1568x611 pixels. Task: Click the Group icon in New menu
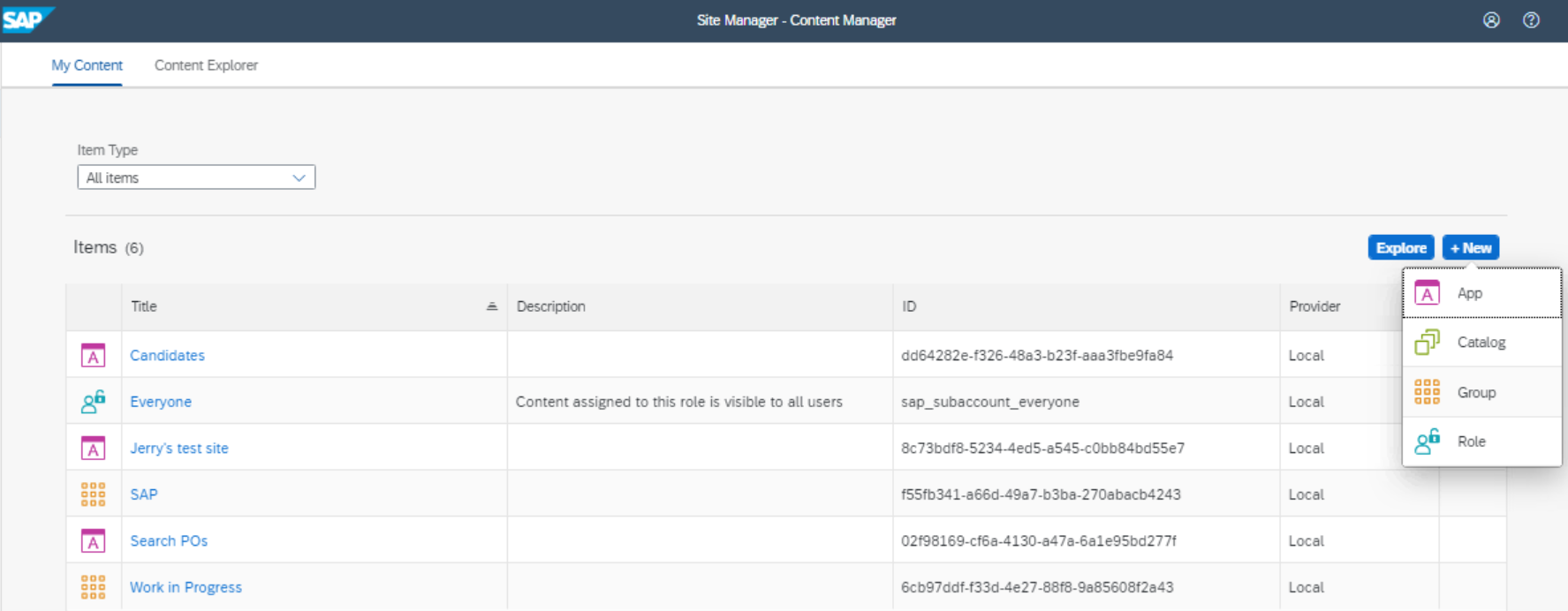(x=1427, y=391)
